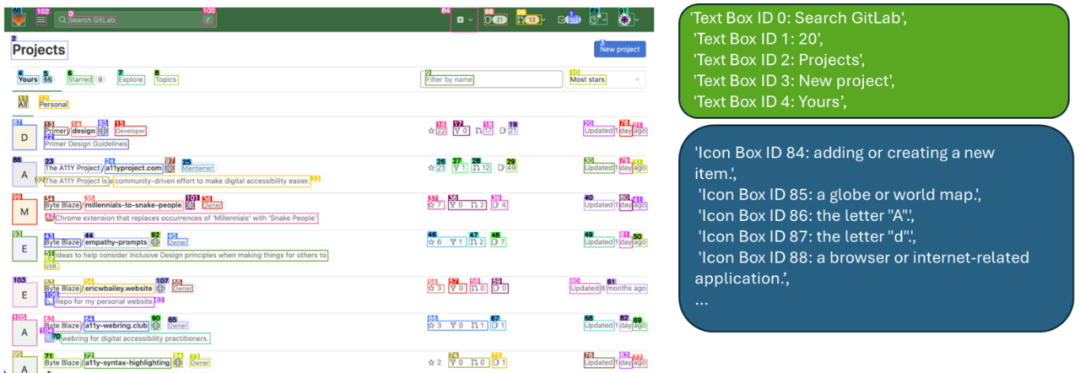Click the star count 6 for empathy-prompts
Viewport: 1080px width, 373px height.
click(x=435, y=242)
